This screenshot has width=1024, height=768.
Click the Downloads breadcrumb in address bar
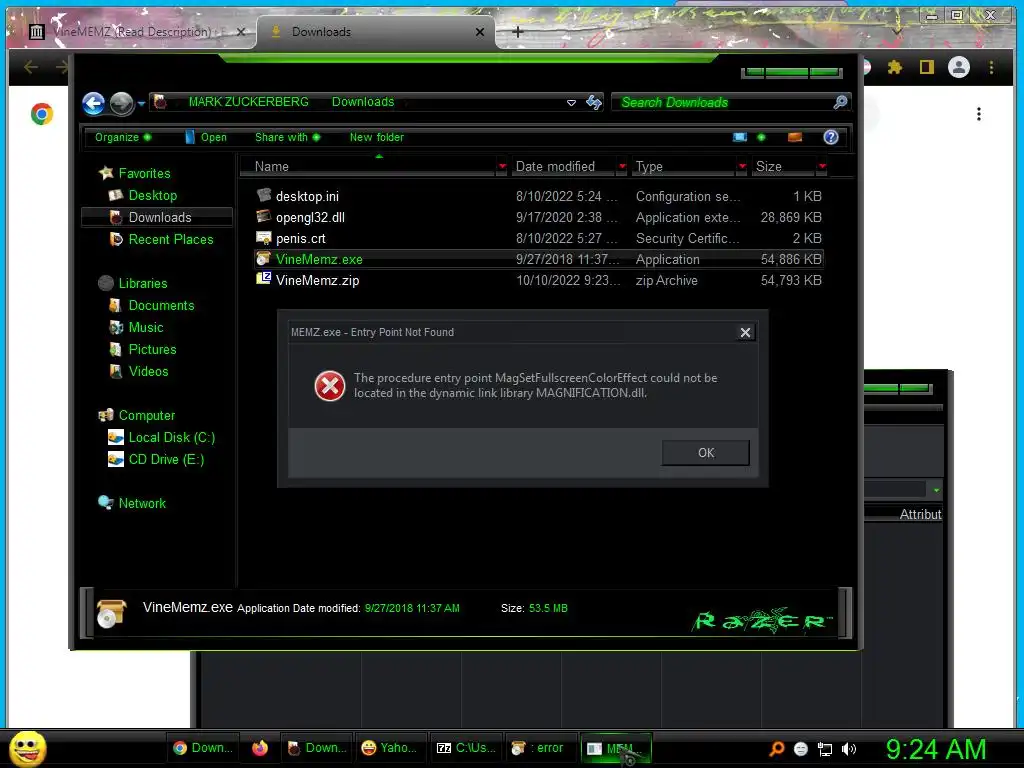point(363,102)
